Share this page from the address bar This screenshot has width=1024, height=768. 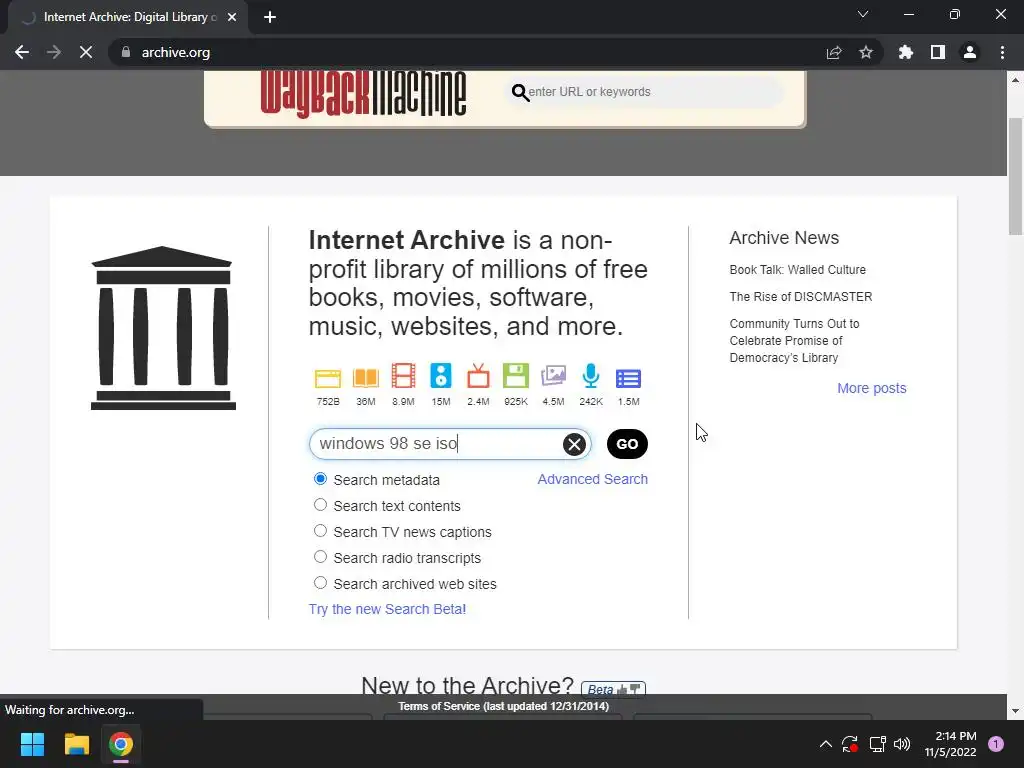click(x=834, y=52)
